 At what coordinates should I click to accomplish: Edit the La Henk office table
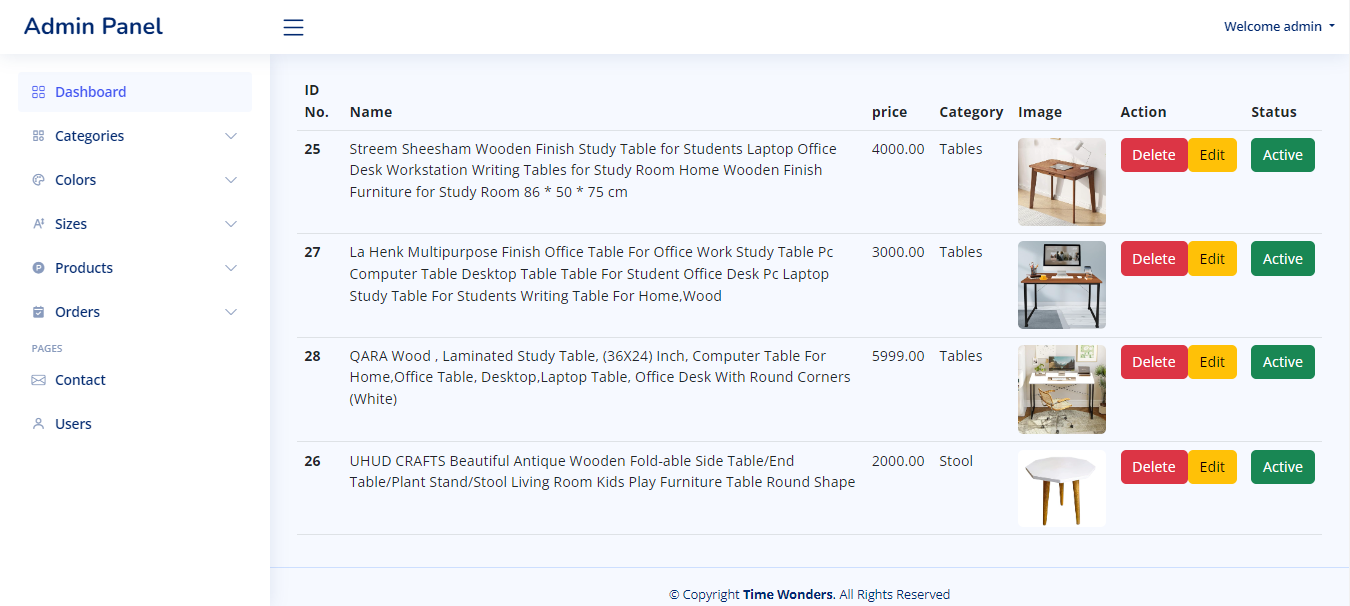coord(1212,259)
